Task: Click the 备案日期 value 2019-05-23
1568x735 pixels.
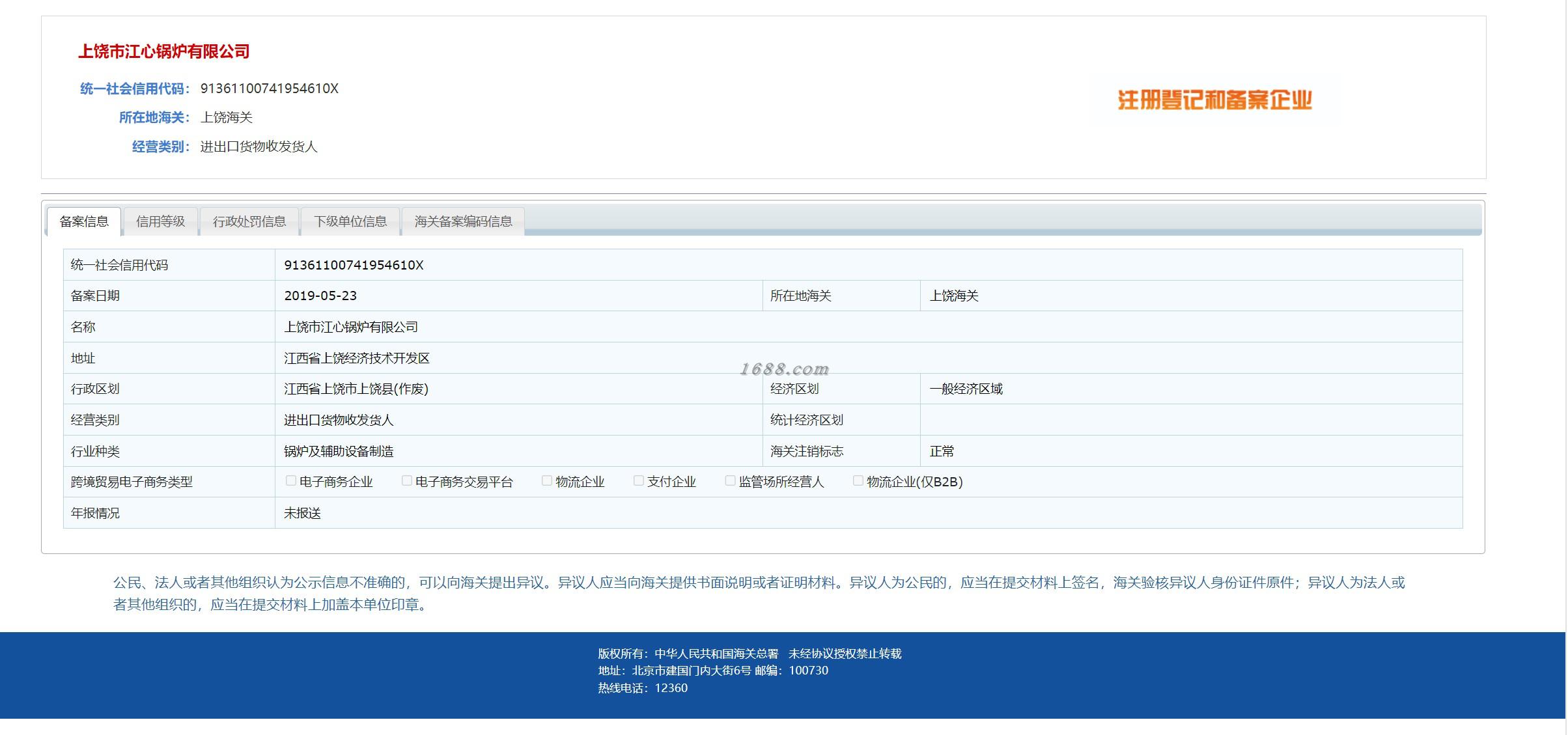Action: point(320,296)
